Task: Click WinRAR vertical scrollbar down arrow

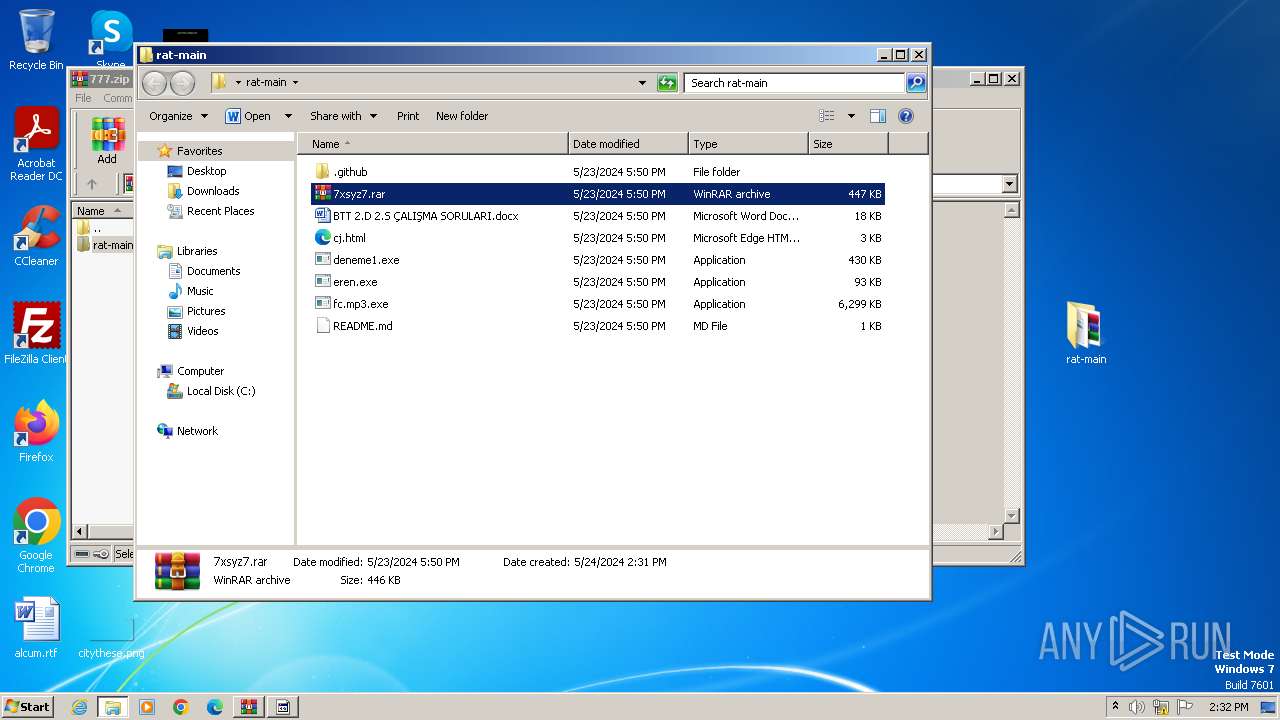Action: 1011,516
